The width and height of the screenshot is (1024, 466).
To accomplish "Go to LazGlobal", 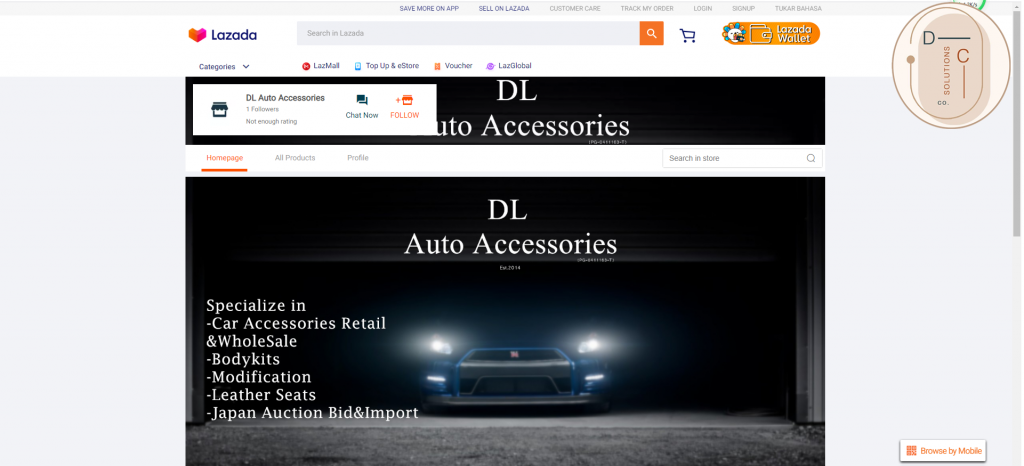I will point(509,66).
